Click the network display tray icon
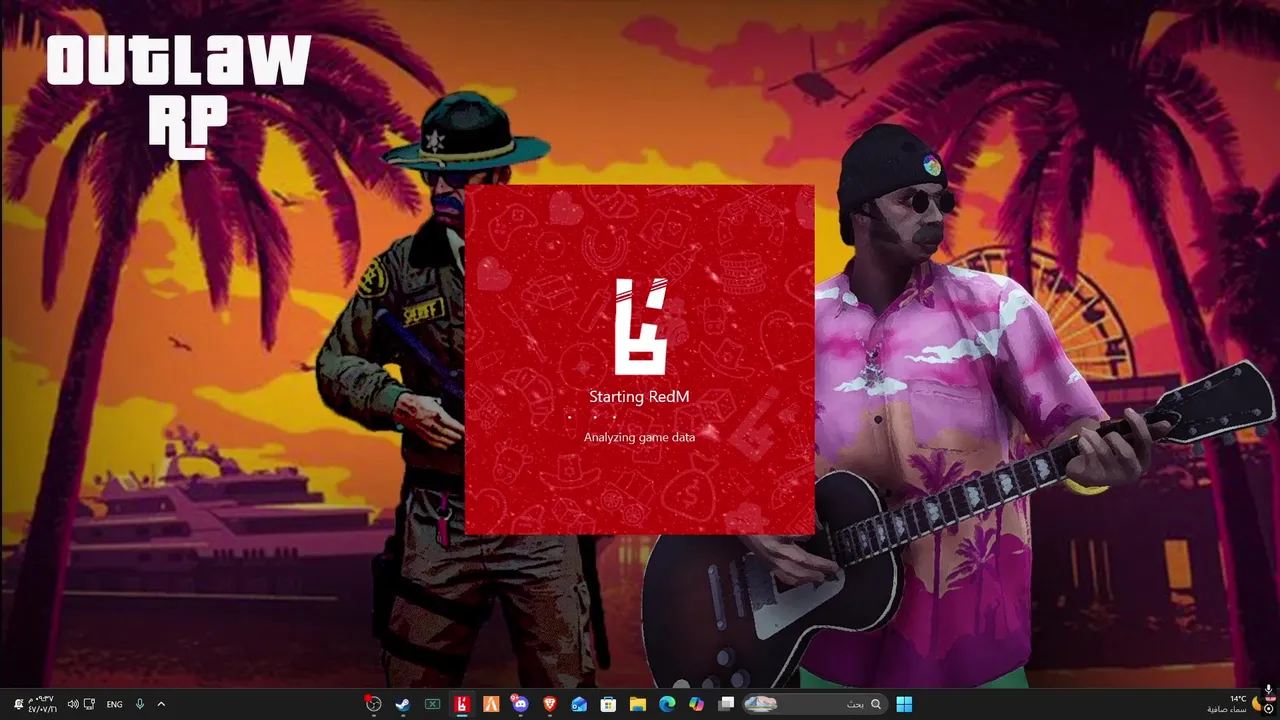The width and height of the screenshot is (1280, 720). [89, 704]
